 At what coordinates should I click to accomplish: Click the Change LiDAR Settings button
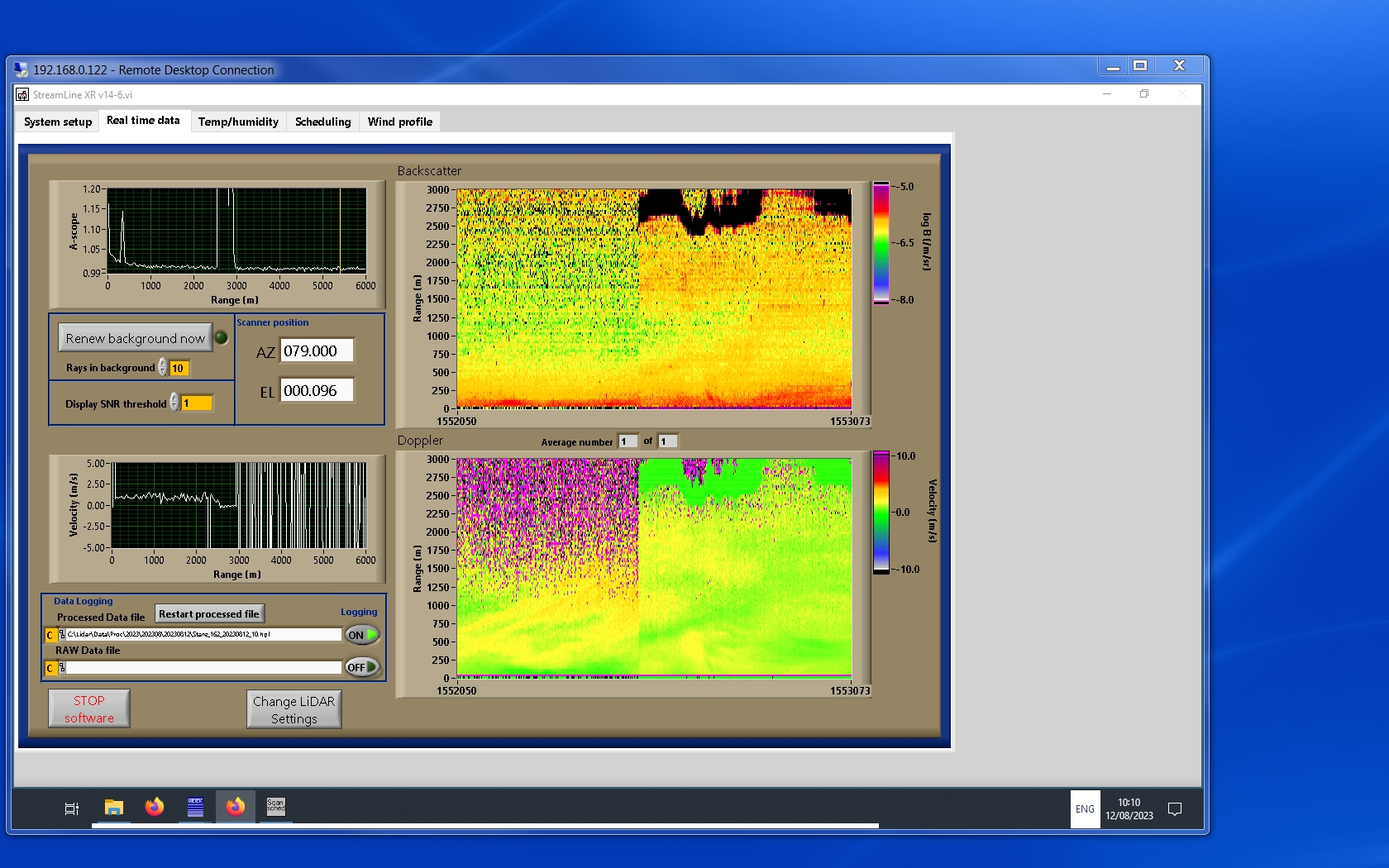point(294,709)
